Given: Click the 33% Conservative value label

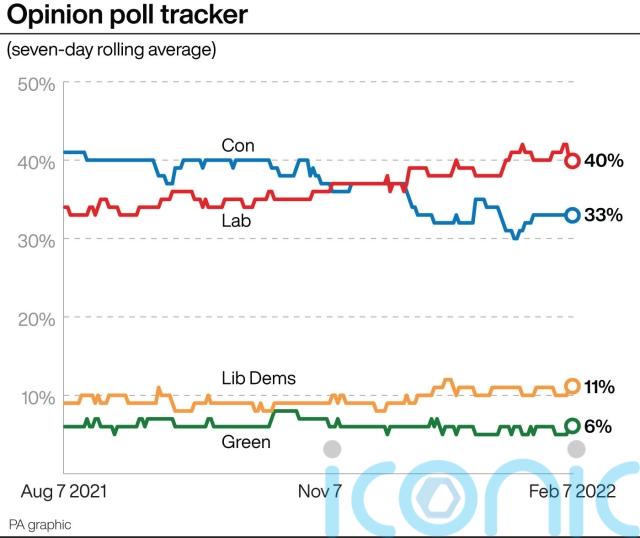Looking at the screenshot, I should [604, 216].
